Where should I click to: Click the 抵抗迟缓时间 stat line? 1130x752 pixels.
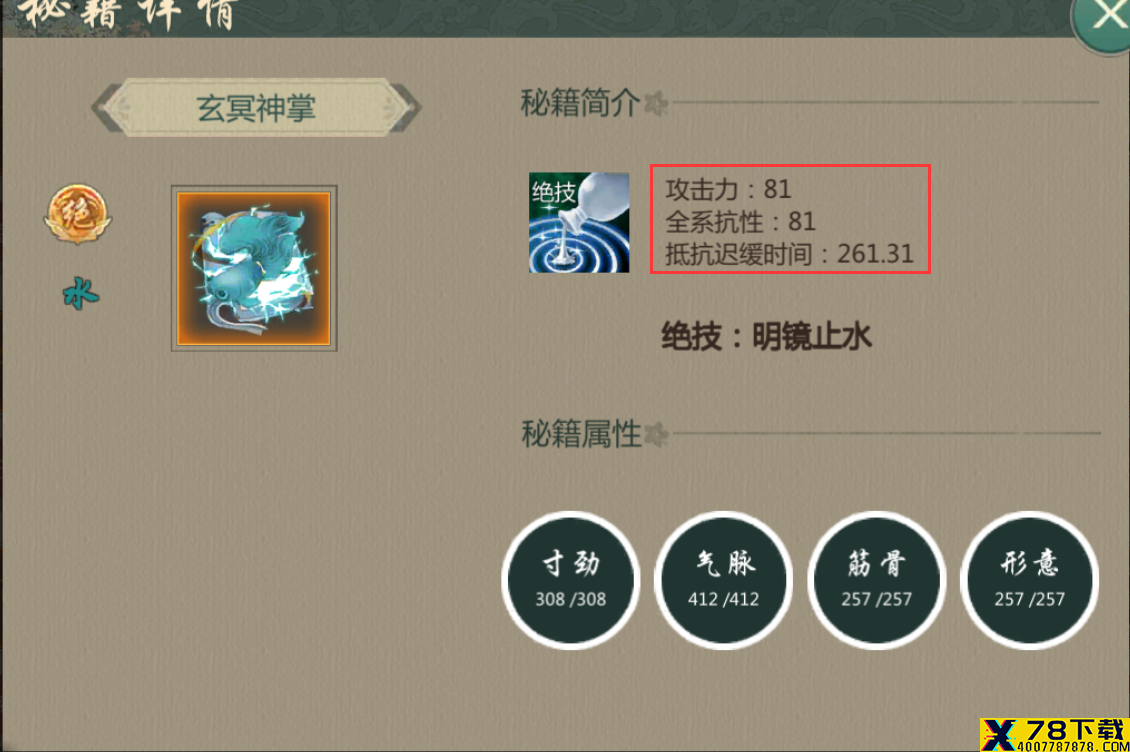(x=789, y=254)
